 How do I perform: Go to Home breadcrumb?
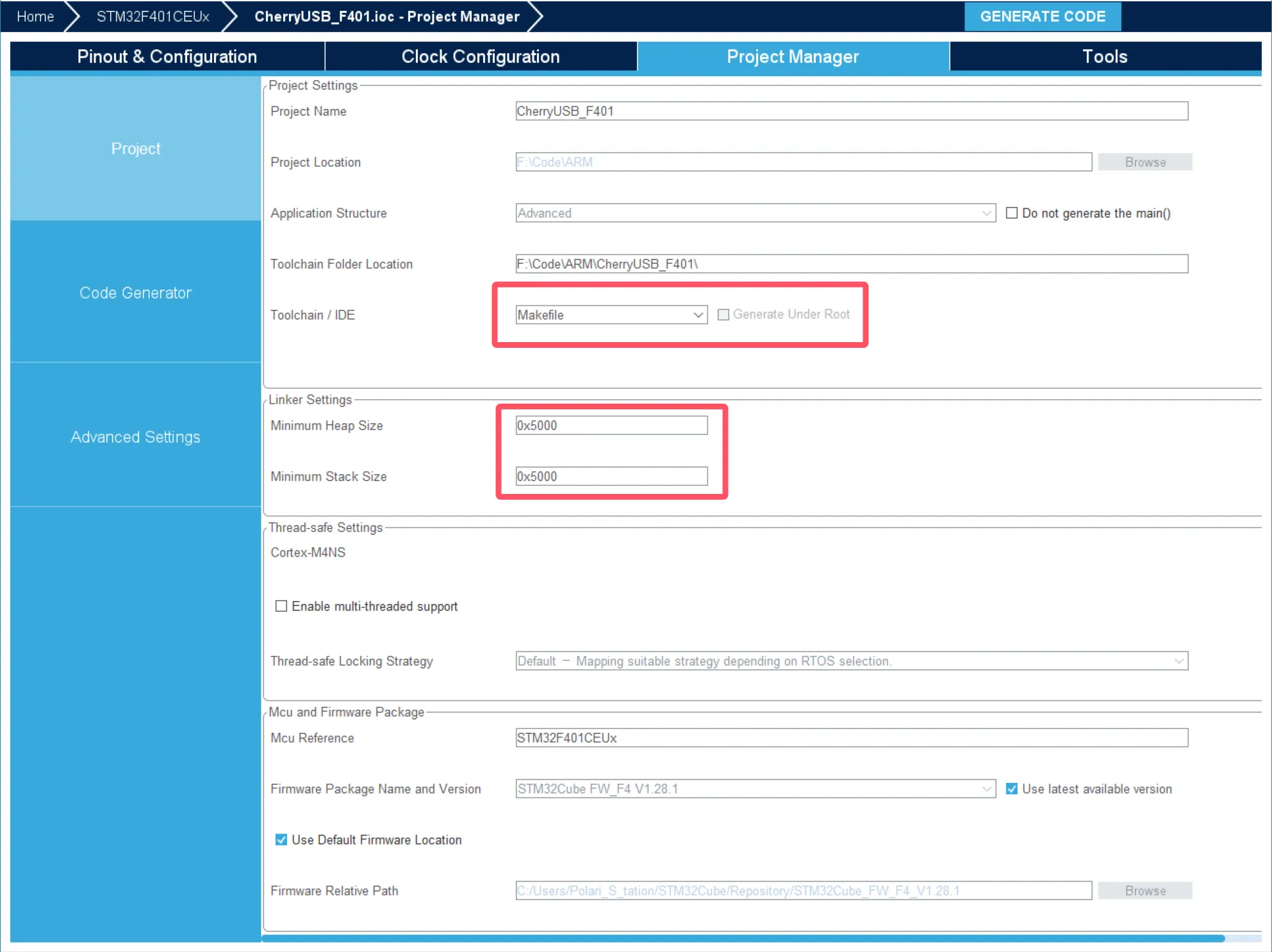[x=35, y=16]
